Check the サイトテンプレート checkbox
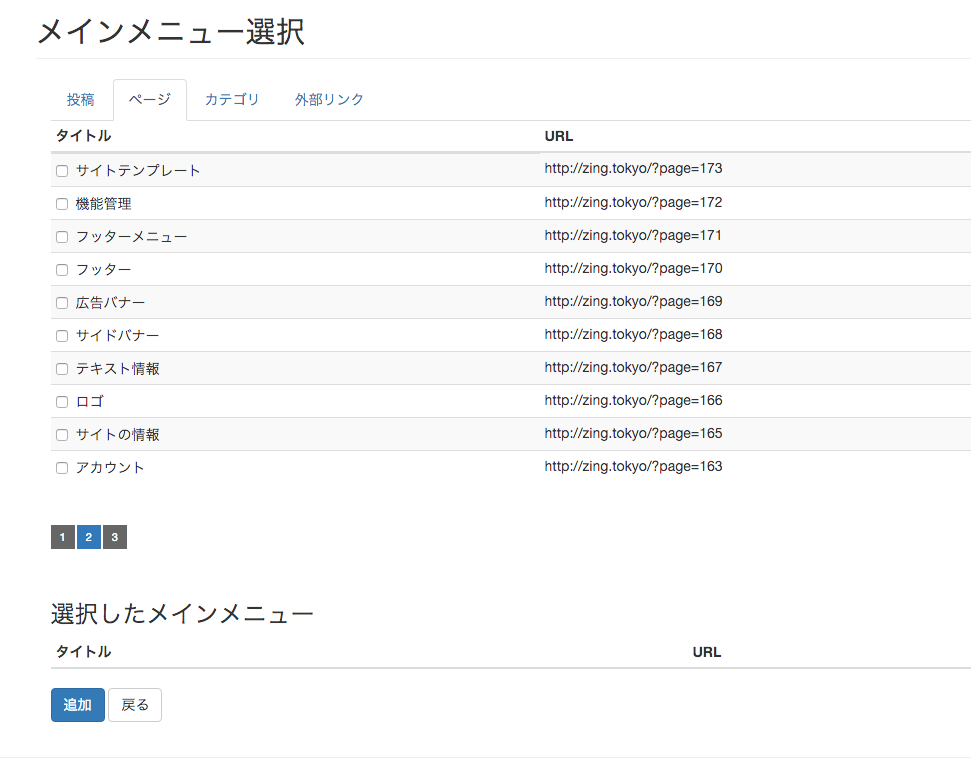Viewport: 971px width, 760px height. click(x=62, y=171)
